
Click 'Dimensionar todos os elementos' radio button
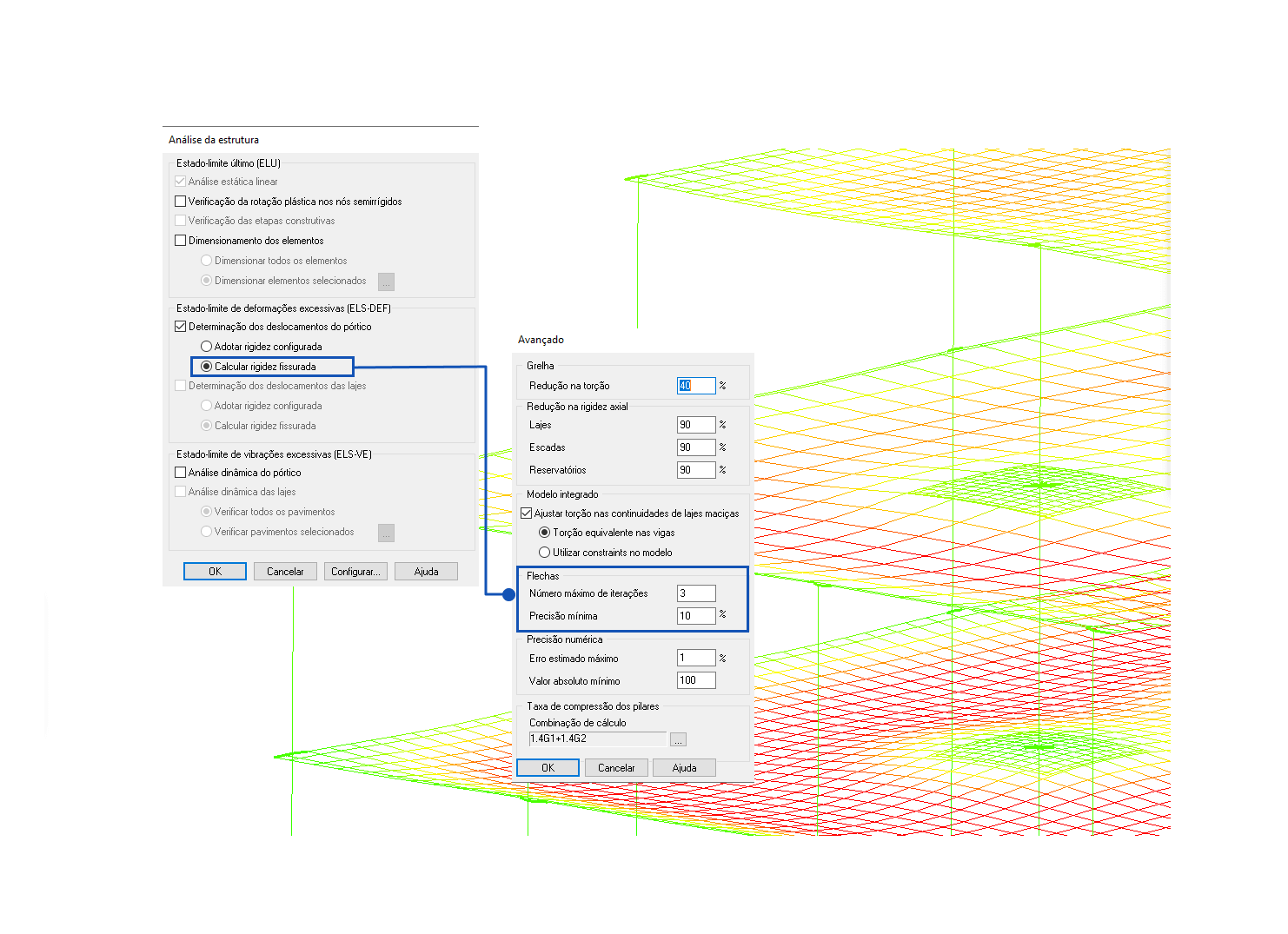point(207,261)
